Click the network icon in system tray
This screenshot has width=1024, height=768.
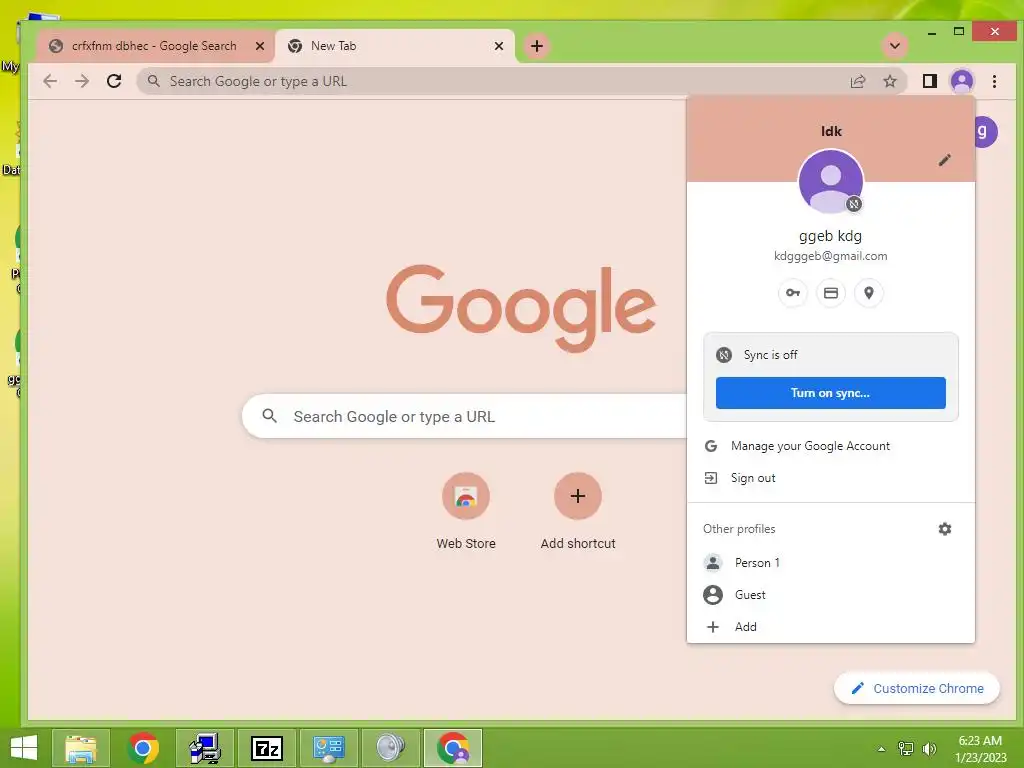906,748
